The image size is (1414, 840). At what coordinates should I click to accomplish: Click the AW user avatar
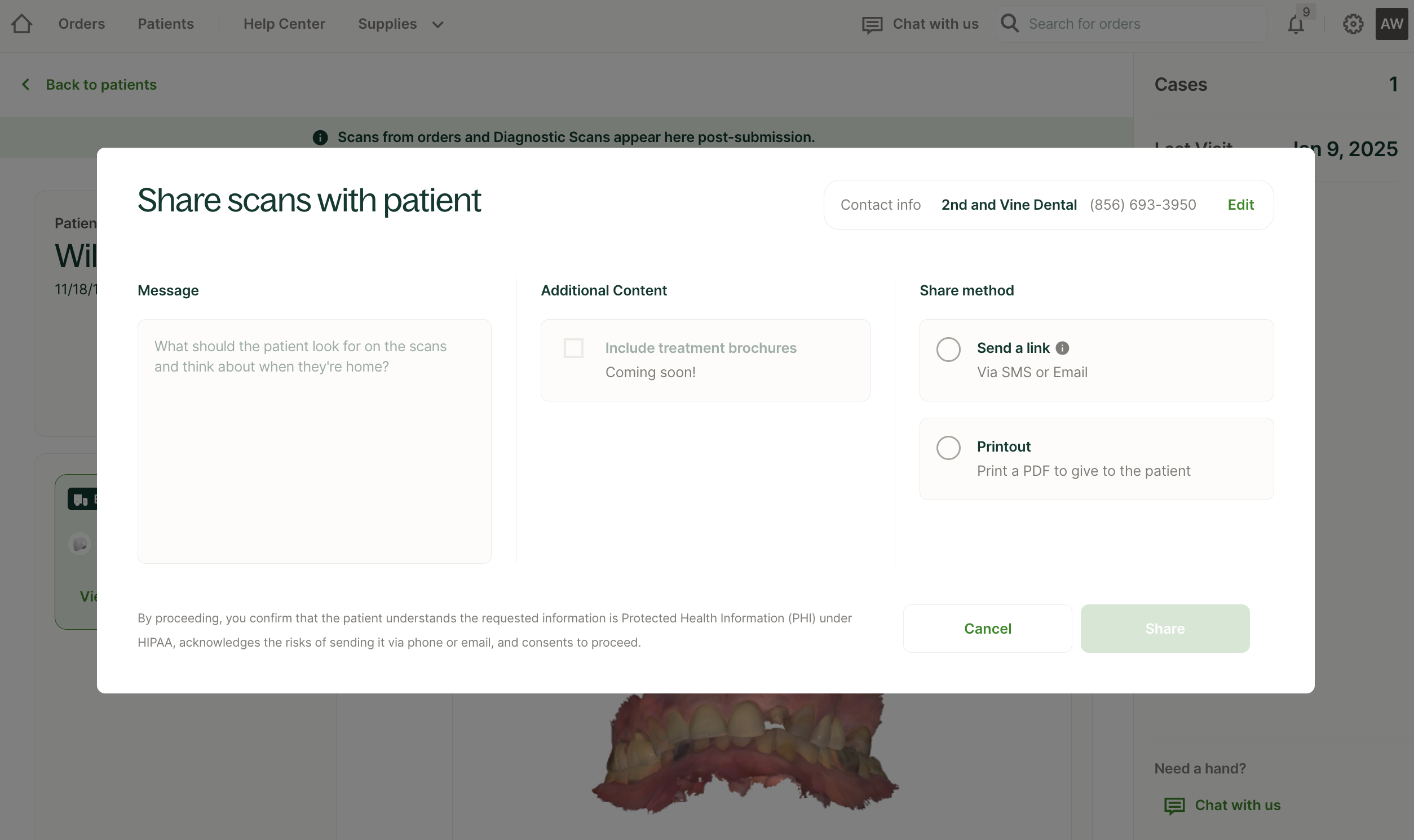pos(1391,24)
